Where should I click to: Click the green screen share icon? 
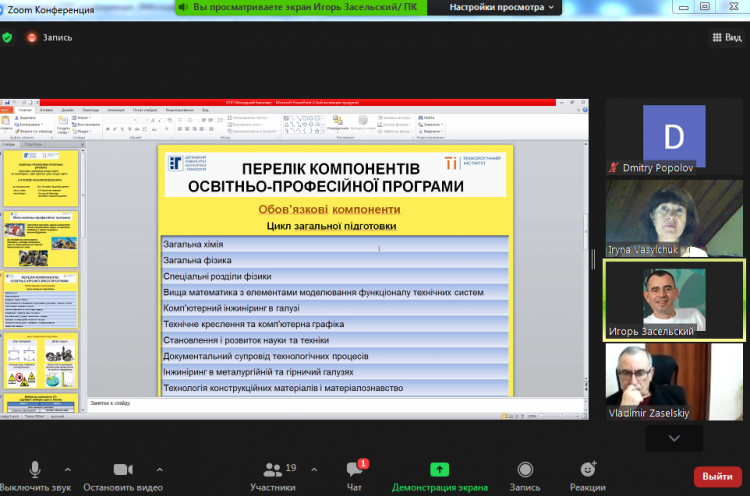coord(439,469)
